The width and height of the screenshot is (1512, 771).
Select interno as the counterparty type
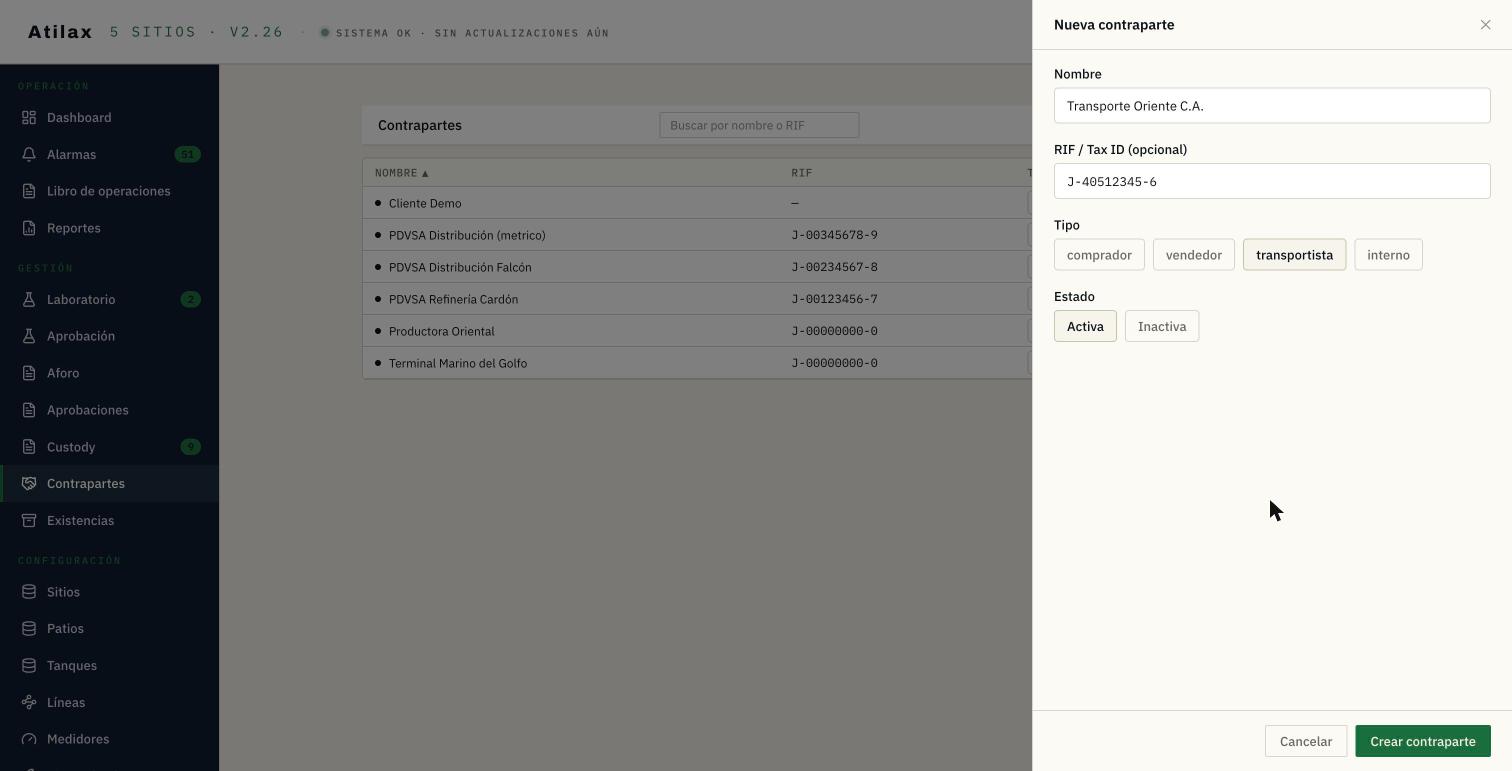[x=1388, y=255]
